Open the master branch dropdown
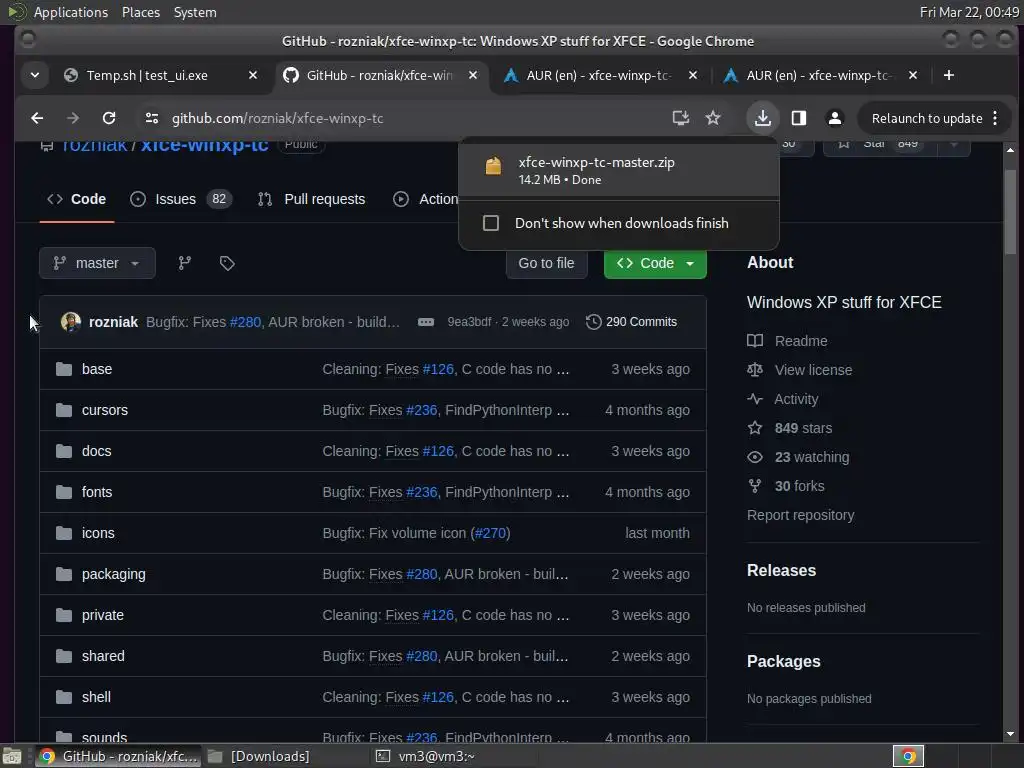Viewport: 1024px width, 768px height. pyautogui.click(x=97, y=263)
